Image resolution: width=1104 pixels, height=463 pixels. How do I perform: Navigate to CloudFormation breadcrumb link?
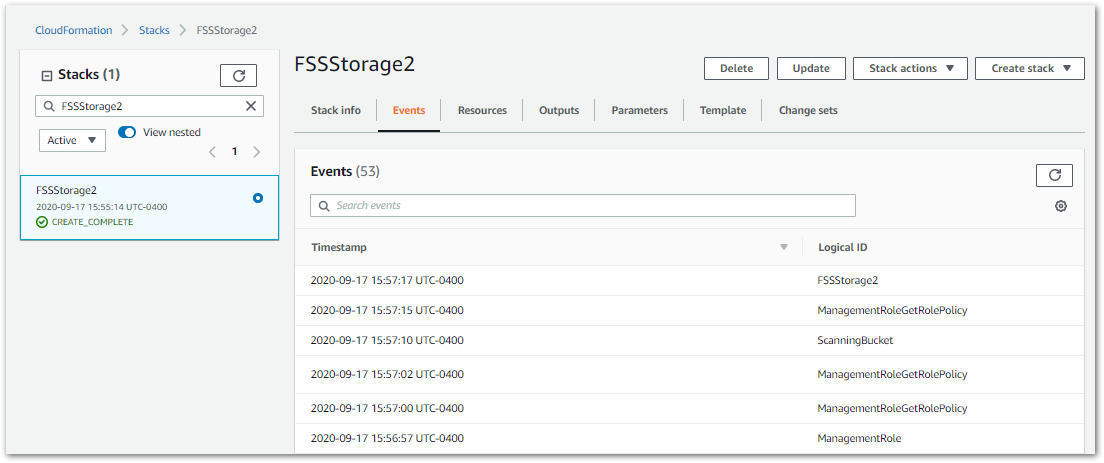(71, 30)
